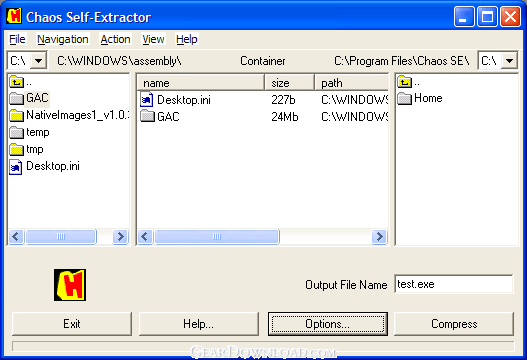Open the File menu
The image size is (527, 360).
coord(17,39)
